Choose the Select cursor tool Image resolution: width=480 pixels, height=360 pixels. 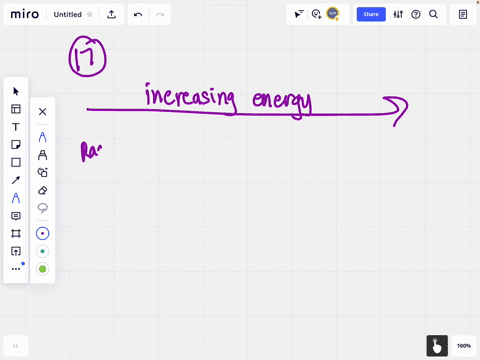[x=16, y=91]
